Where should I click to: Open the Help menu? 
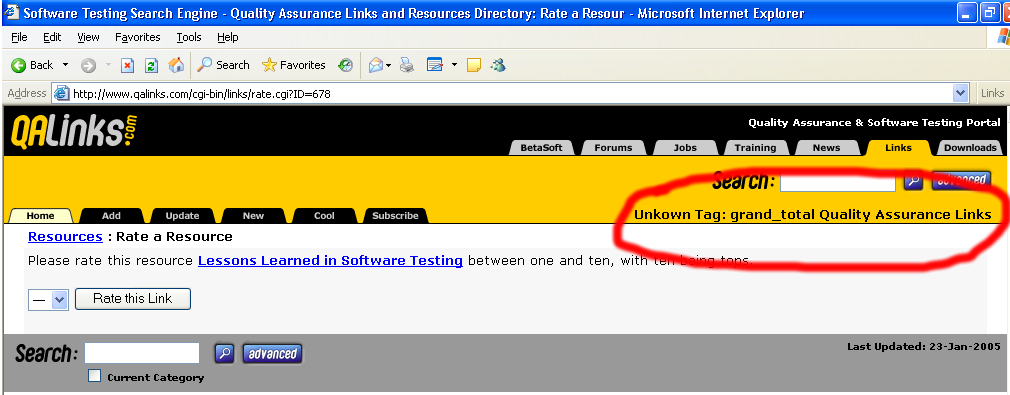(x=228, y=37)
